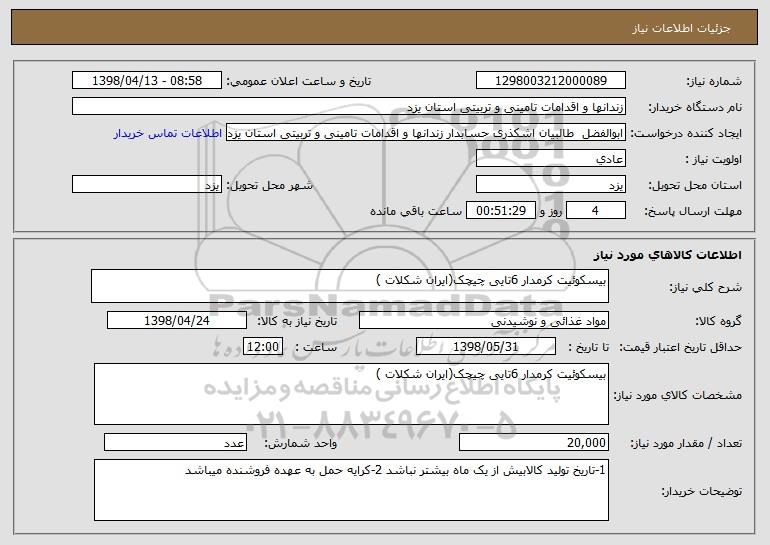This screenshot has height=545, width=770.
Task: Click the شهر محل تحویل field
Action: click(x=147, y=185)
